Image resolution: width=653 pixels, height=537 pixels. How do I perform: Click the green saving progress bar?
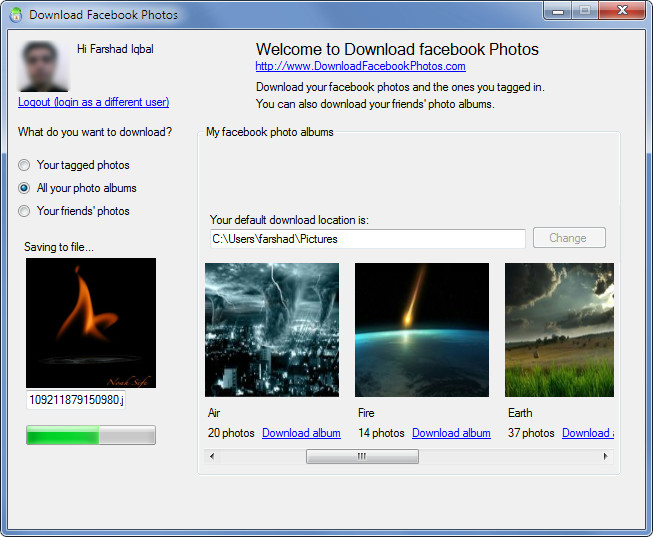click(91, 435)
